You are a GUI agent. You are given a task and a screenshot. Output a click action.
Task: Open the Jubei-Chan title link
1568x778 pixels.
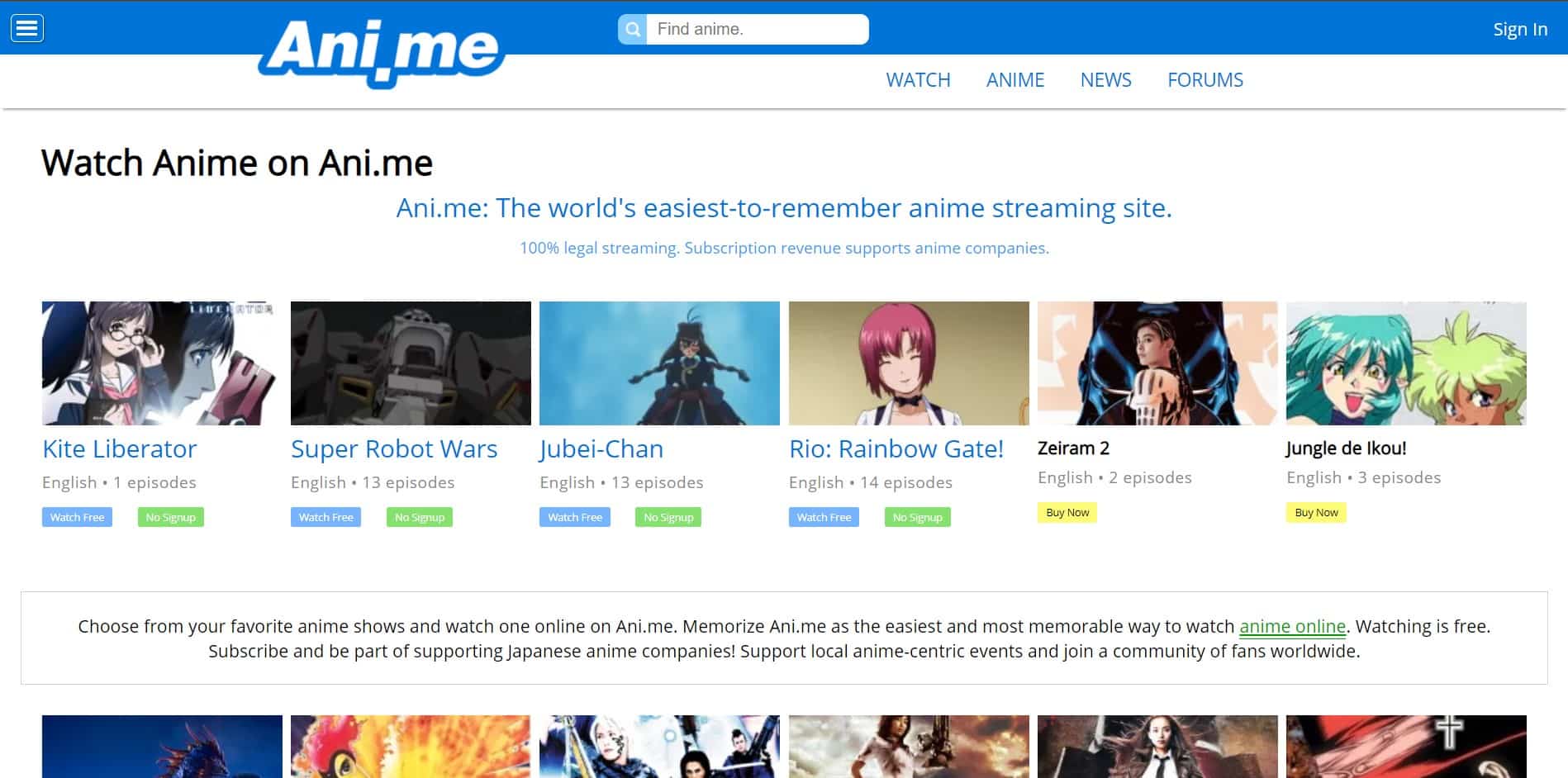tap(601, 449)
